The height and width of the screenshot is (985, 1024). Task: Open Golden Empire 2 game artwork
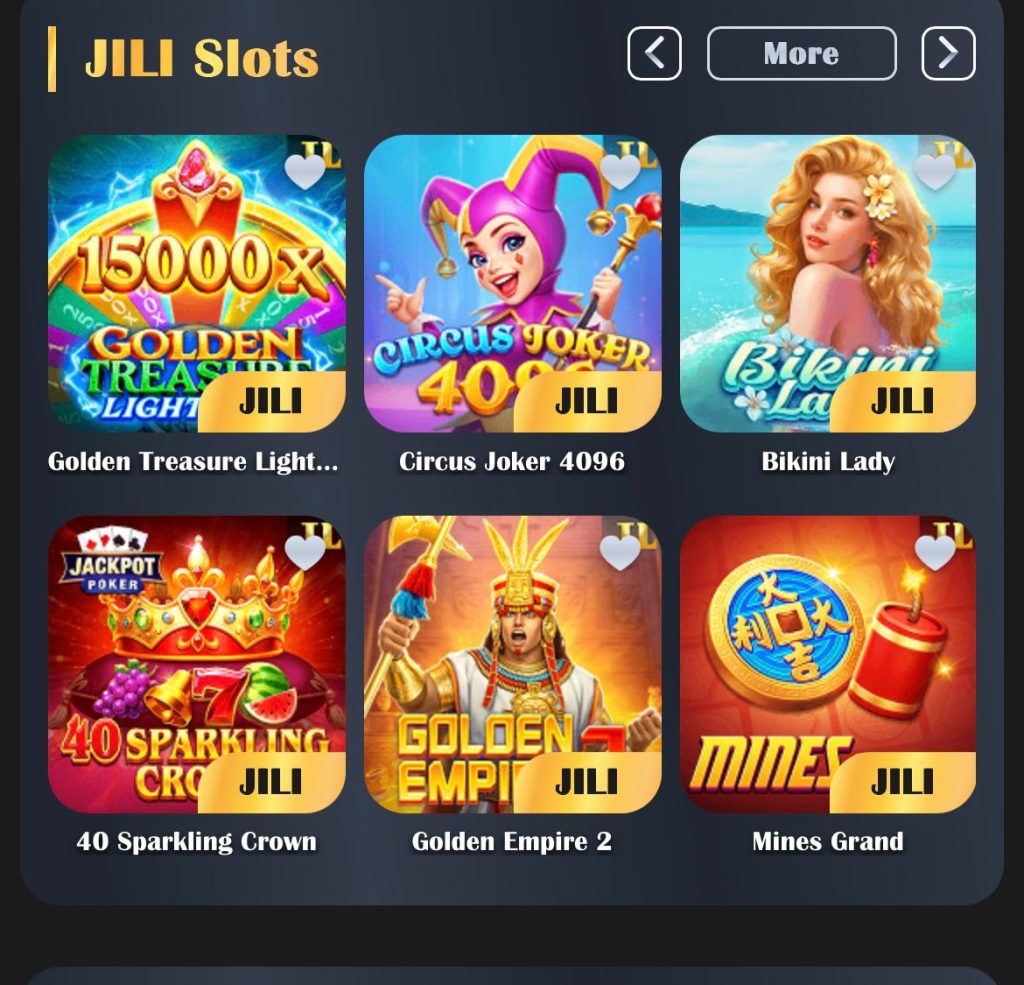tap(513, 664)
